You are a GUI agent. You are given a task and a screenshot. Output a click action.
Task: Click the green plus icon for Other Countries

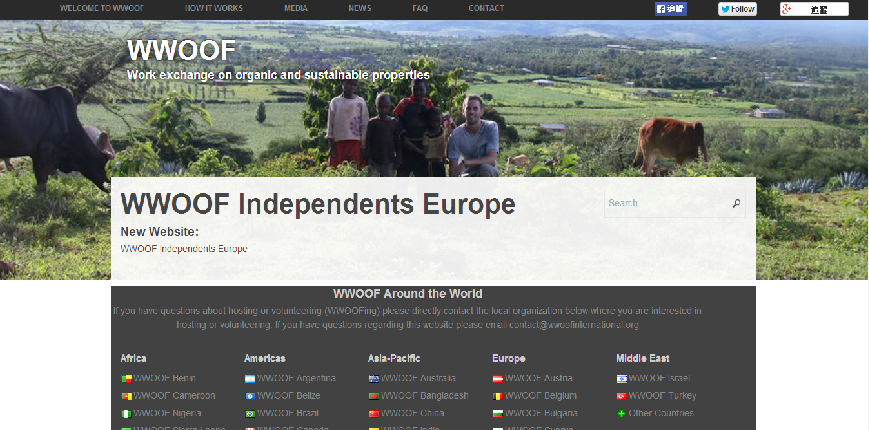(x=622, y=414)
